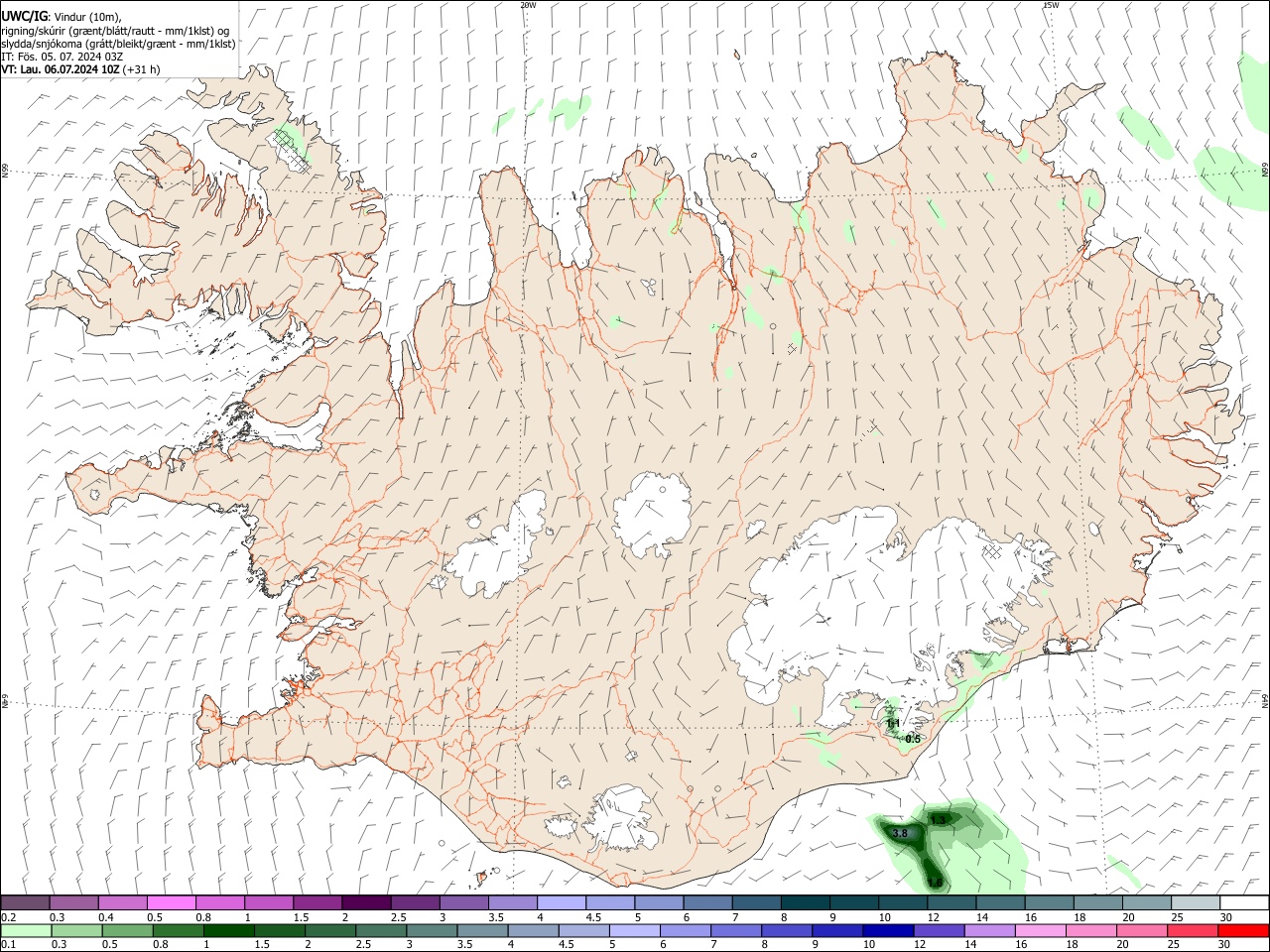This screenshot has height=952, width=1270.
Task: Click the 3.8 precipitation value offshore
Action: tap(901, 834)
